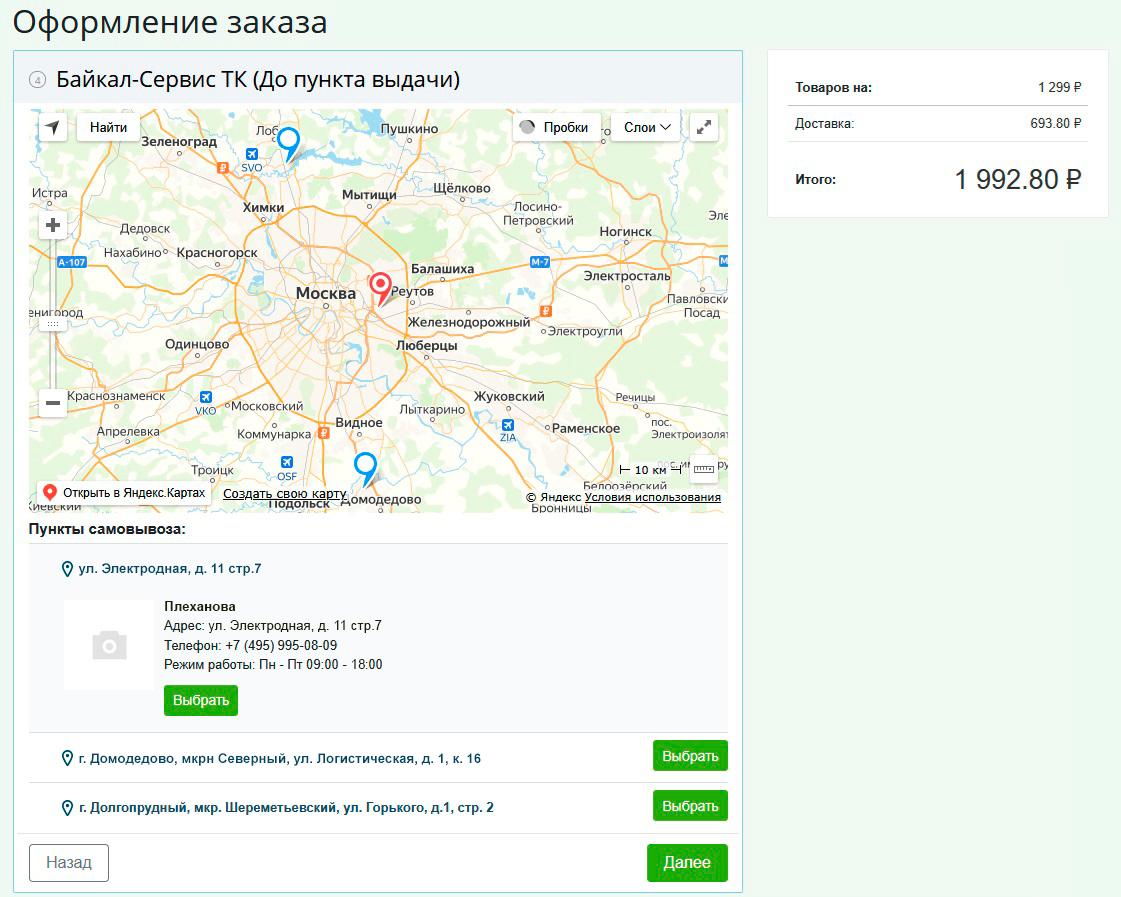The height and width of the screenshot is (897, 1121).
Task: Zoom in the map with plus button
Action: coord(53,225)
